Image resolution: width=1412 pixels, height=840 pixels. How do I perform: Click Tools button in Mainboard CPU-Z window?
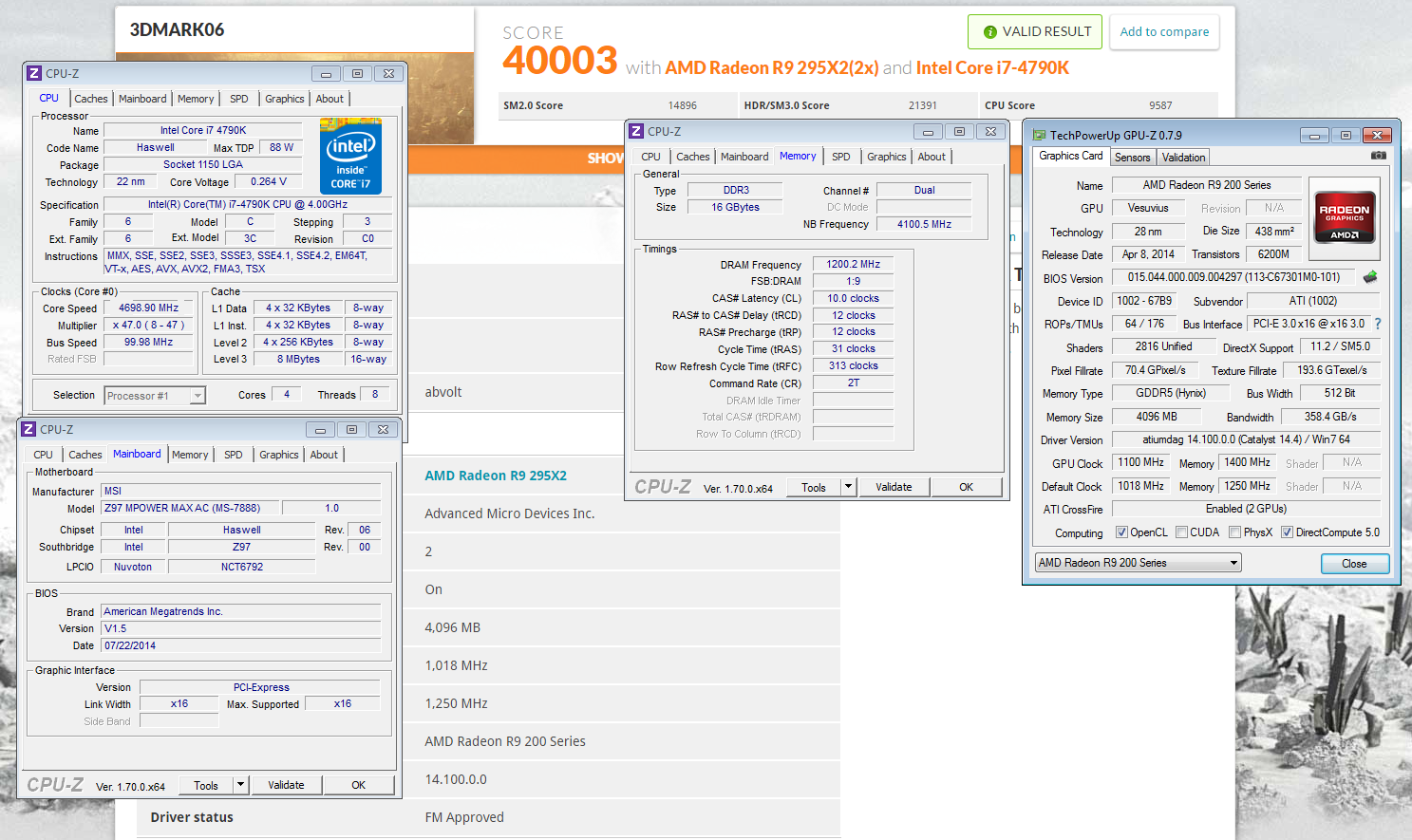pyautogui.click(x=206, y=785)
